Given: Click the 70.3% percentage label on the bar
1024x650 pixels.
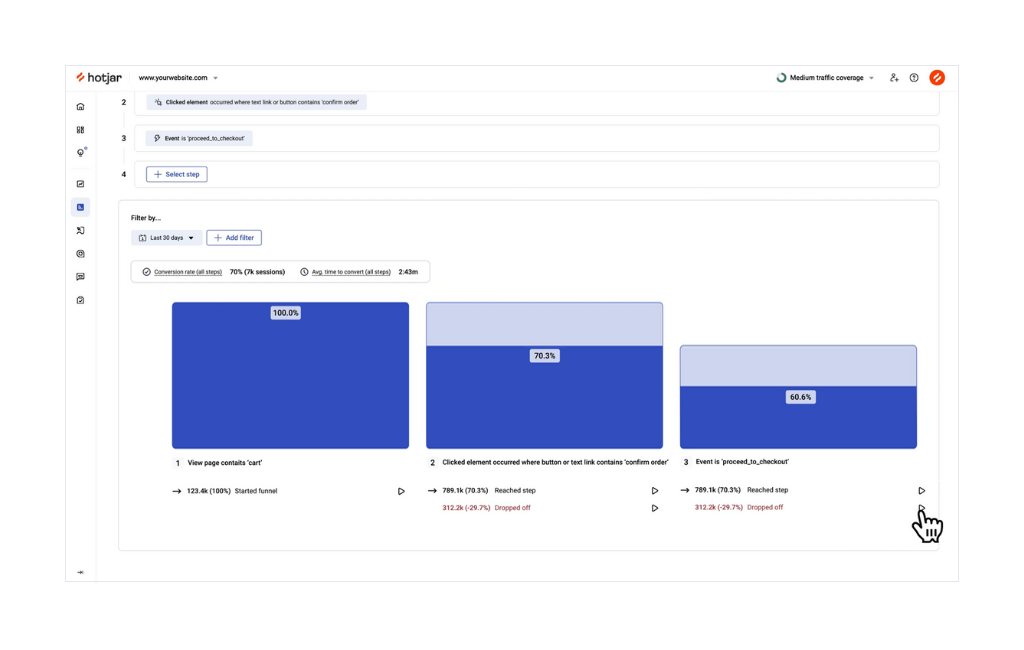Looking at the screenshot, I should [545, 356].
